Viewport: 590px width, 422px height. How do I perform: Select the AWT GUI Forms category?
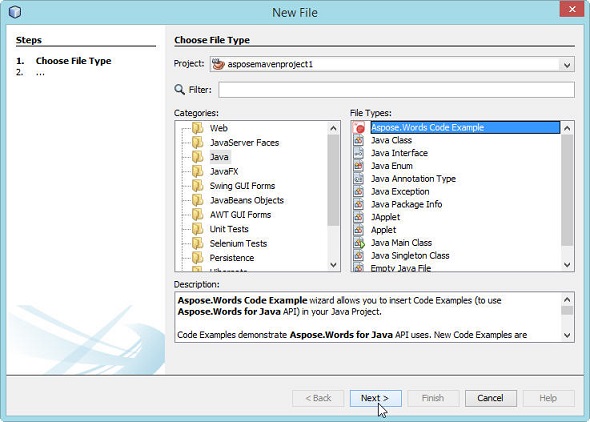pos(240,215)
